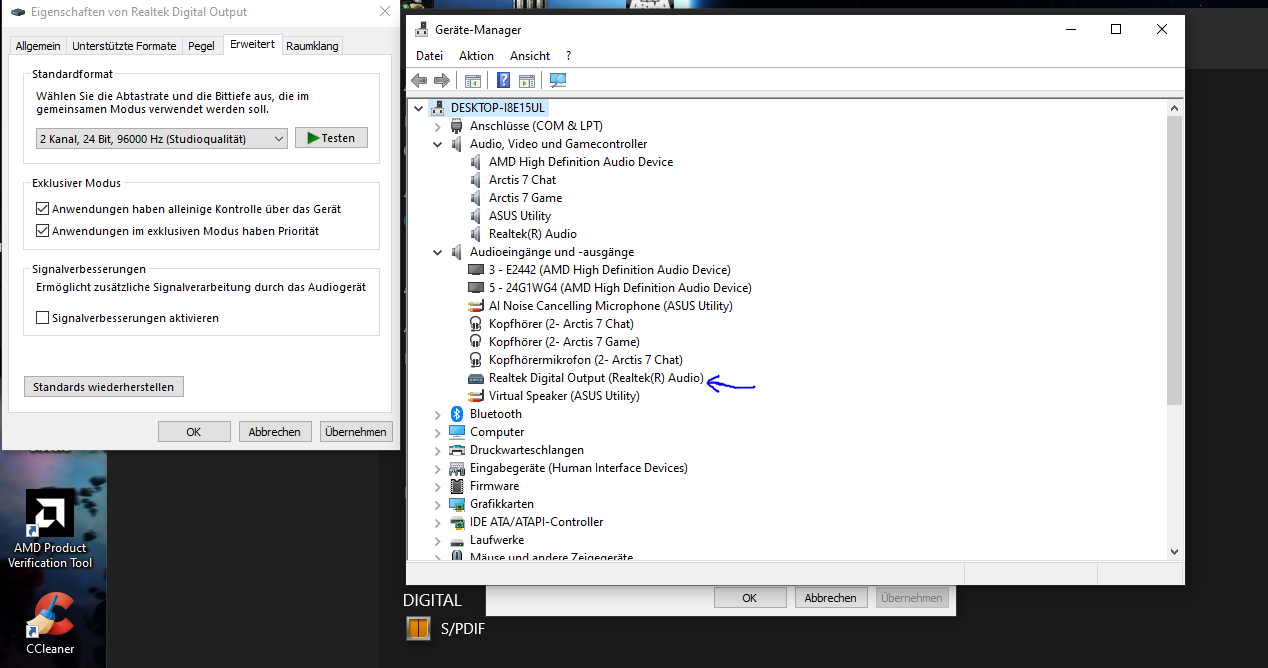Viewport: 1268px width, 668px height.
Task: Expand the Bluetooth node
Action: pos(438,414)
